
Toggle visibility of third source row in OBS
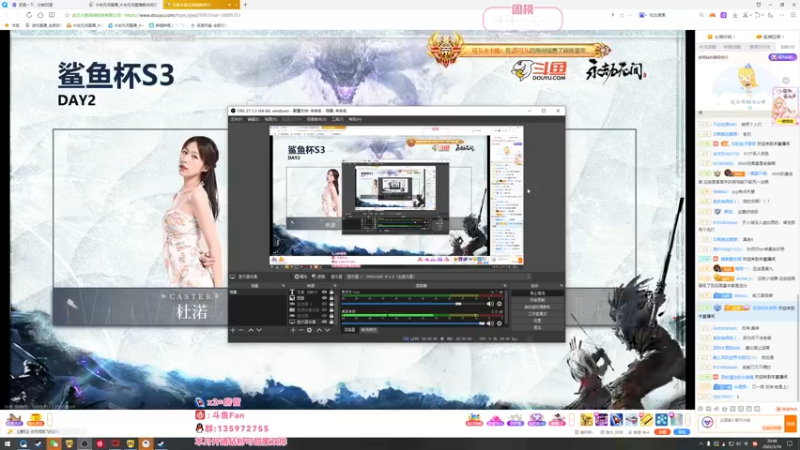point(324,304)
